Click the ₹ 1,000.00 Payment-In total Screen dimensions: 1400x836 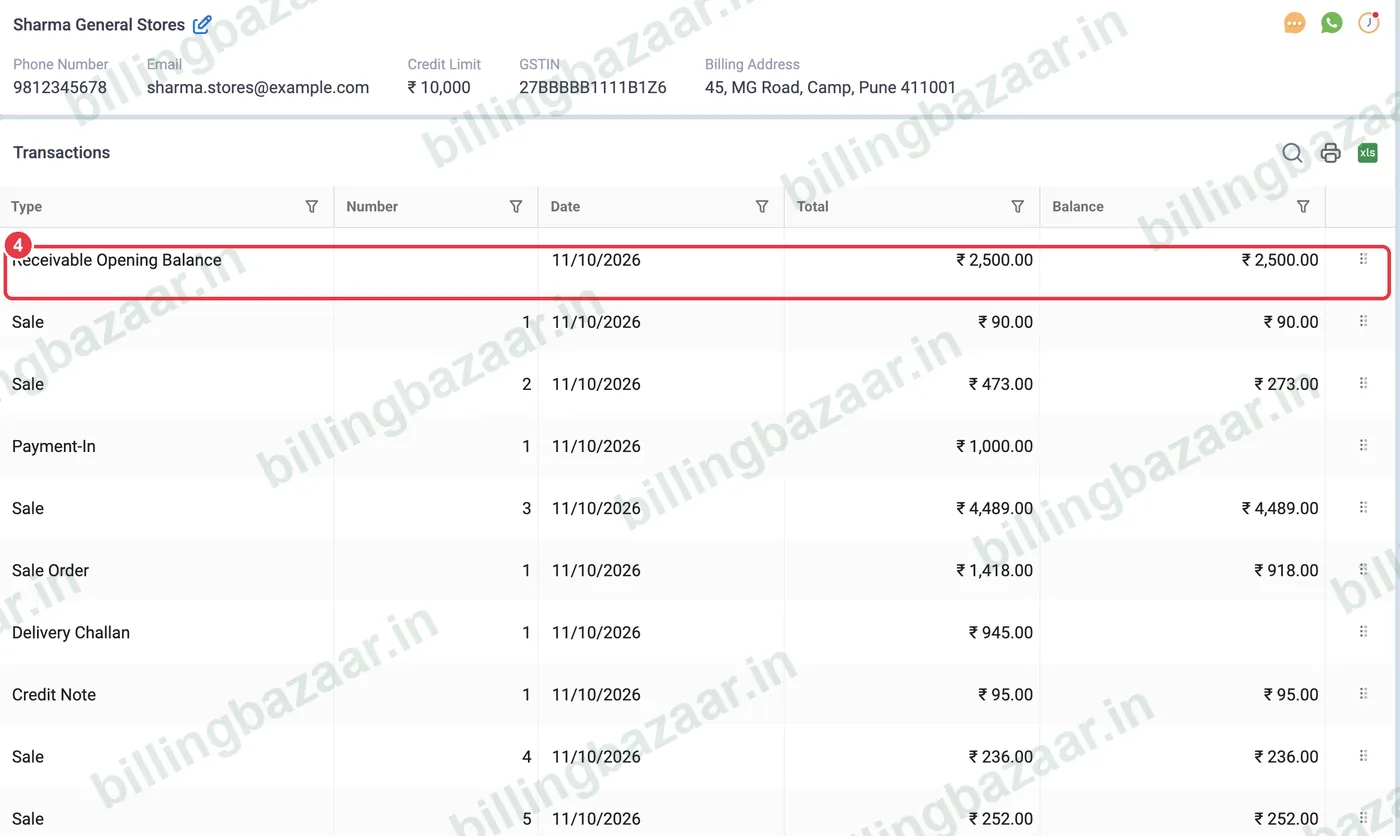pyautogui.click(x=994, y=446)
